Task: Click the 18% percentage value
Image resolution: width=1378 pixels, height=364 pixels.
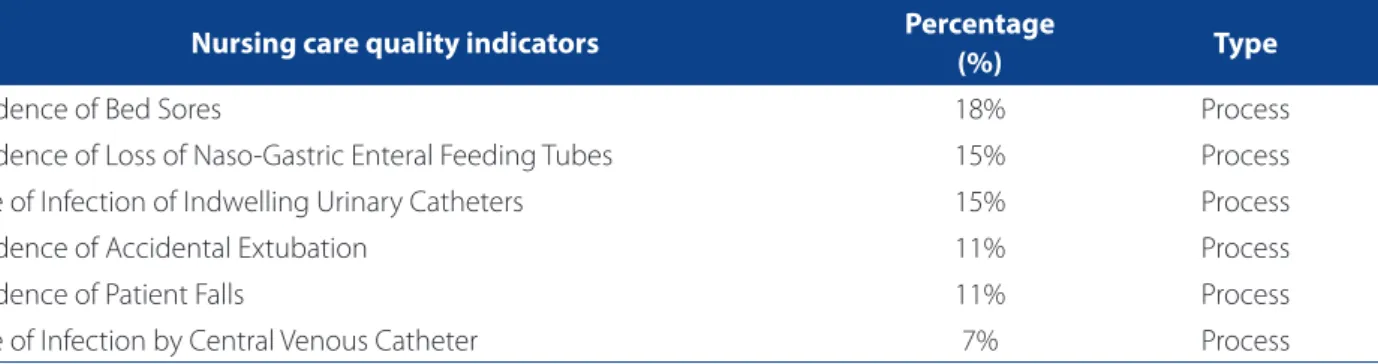Action: point(979,109)
